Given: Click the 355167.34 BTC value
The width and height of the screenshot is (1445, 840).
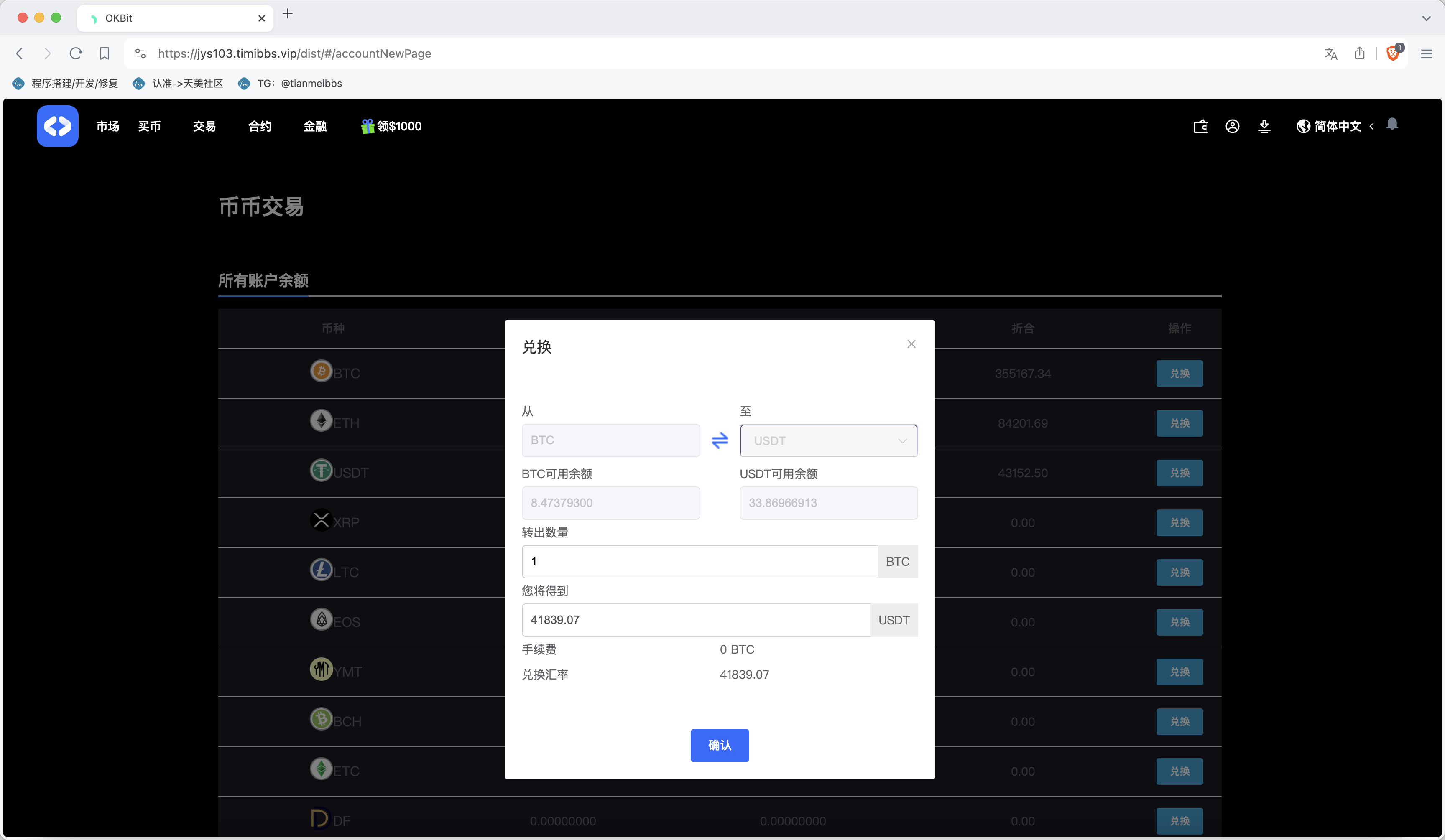Looking at the screenshot, I should [x=1022, y=374].
